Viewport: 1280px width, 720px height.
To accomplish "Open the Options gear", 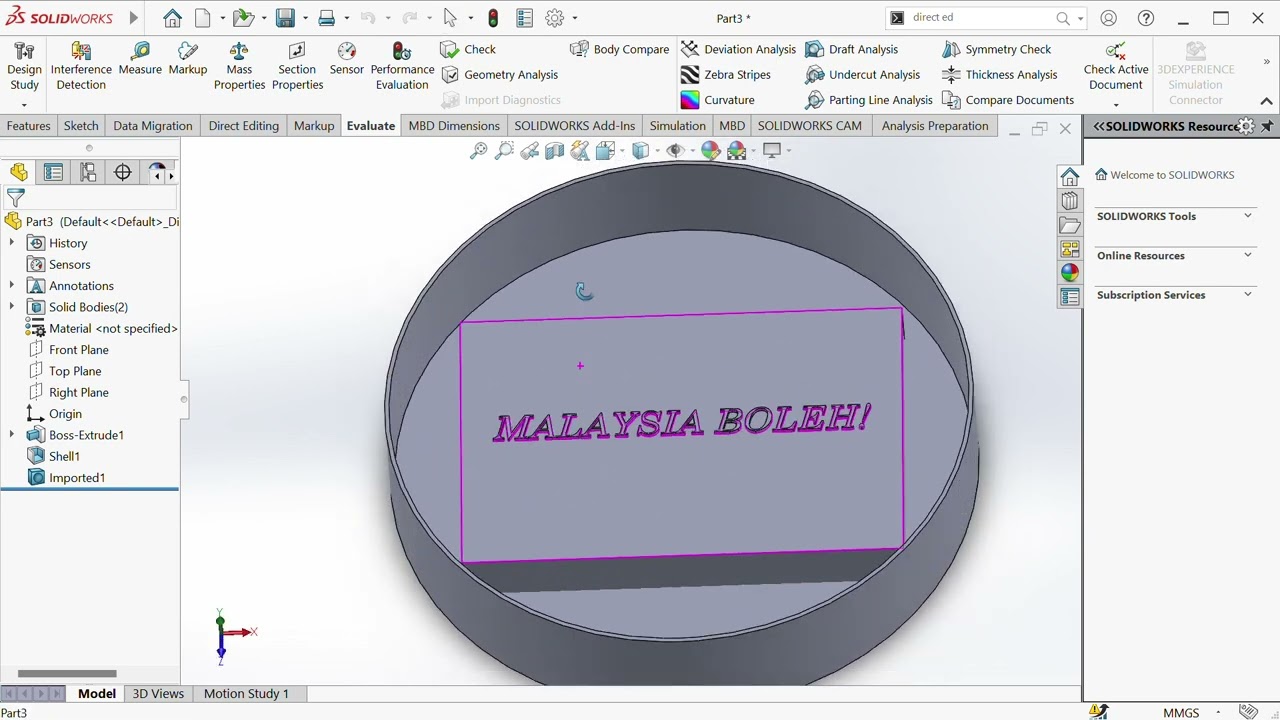I will pos(555,18).
